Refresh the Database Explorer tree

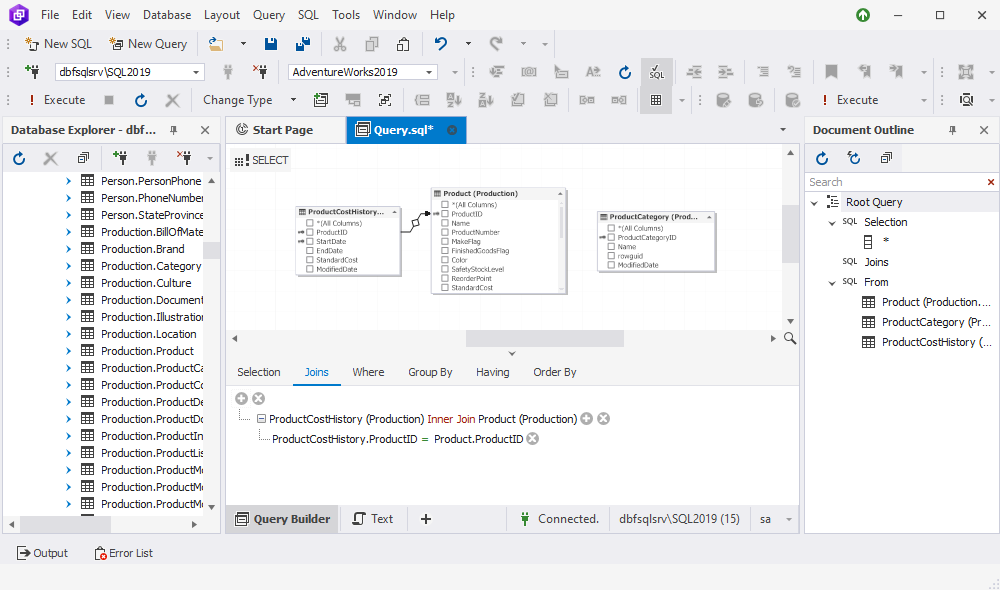19,158
